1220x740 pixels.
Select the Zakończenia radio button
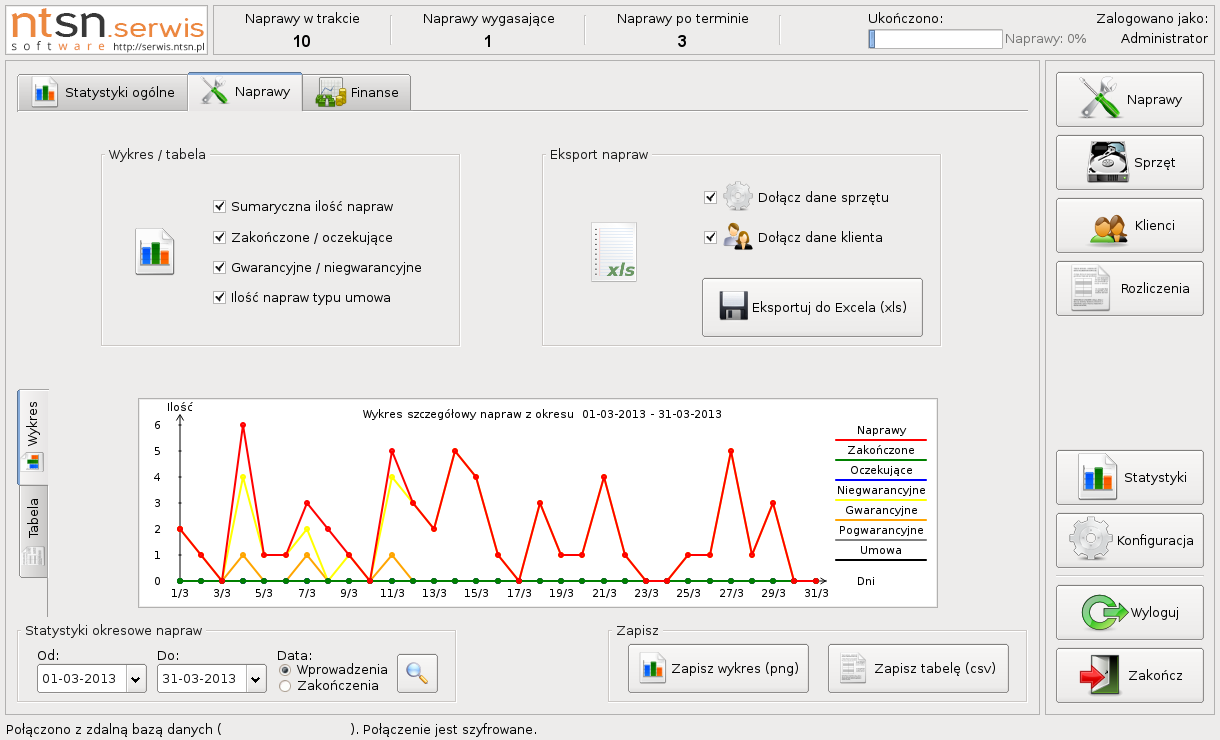click(285, 686)
